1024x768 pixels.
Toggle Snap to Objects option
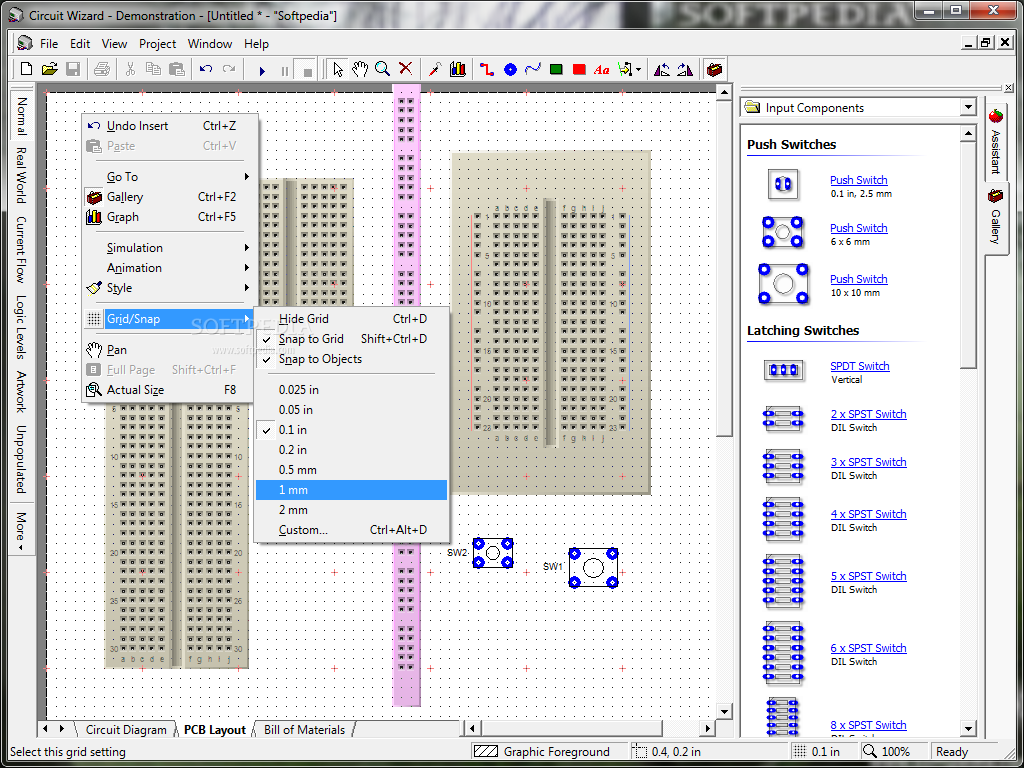pos(351,359)
